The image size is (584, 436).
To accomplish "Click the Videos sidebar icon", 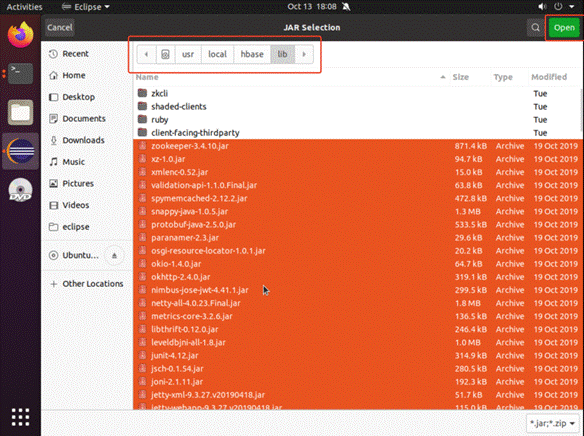I will point(53,205).
